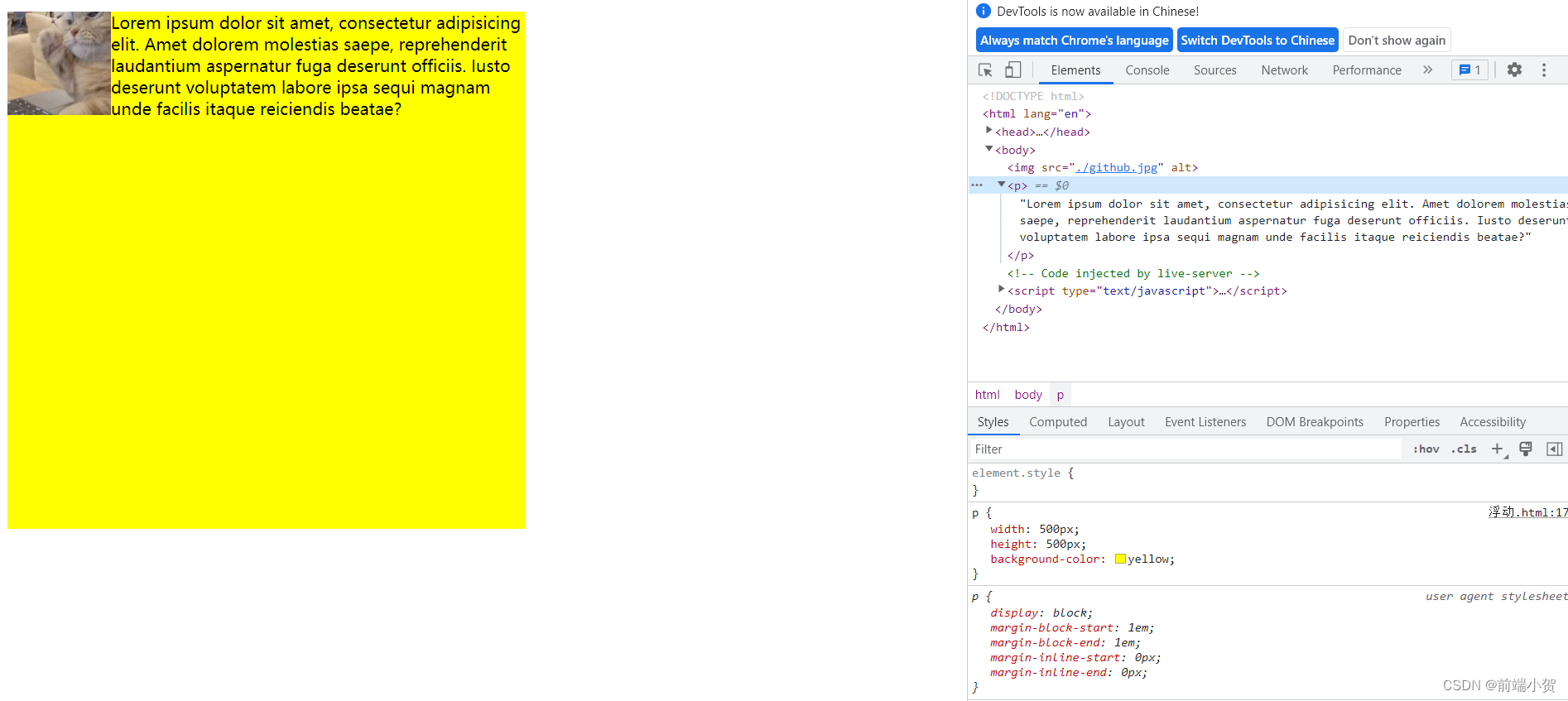Screen dimensions: 1568x701
Task: Open the ./github.jpg source link
Action: point(1116,167)
